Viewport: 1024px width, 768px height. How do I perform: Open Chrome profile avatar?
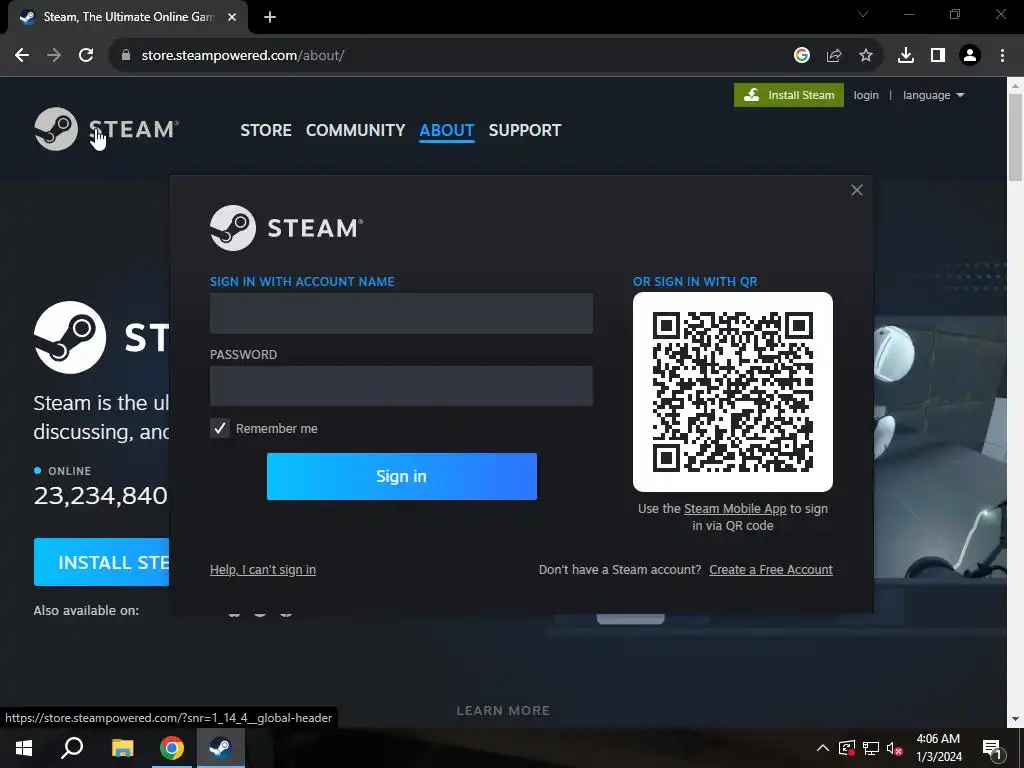(970, 56)
